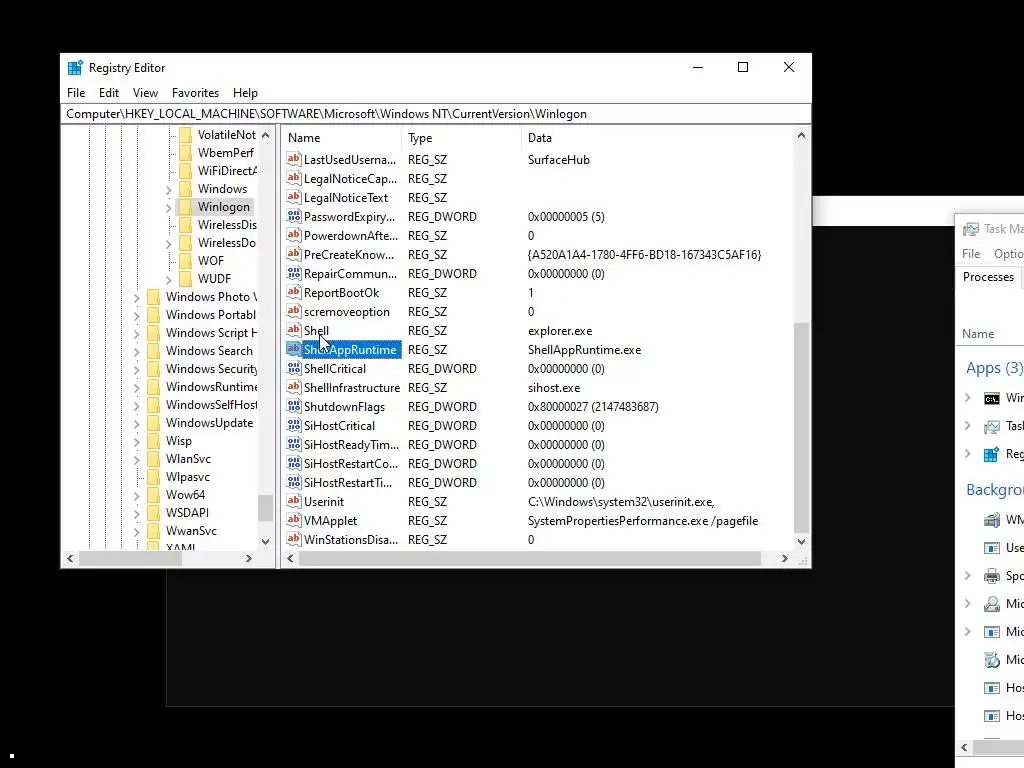Screen dimensions: 1024x768
Task: Open the View menu
Action: pyautogui.click(x=145, y=93)
